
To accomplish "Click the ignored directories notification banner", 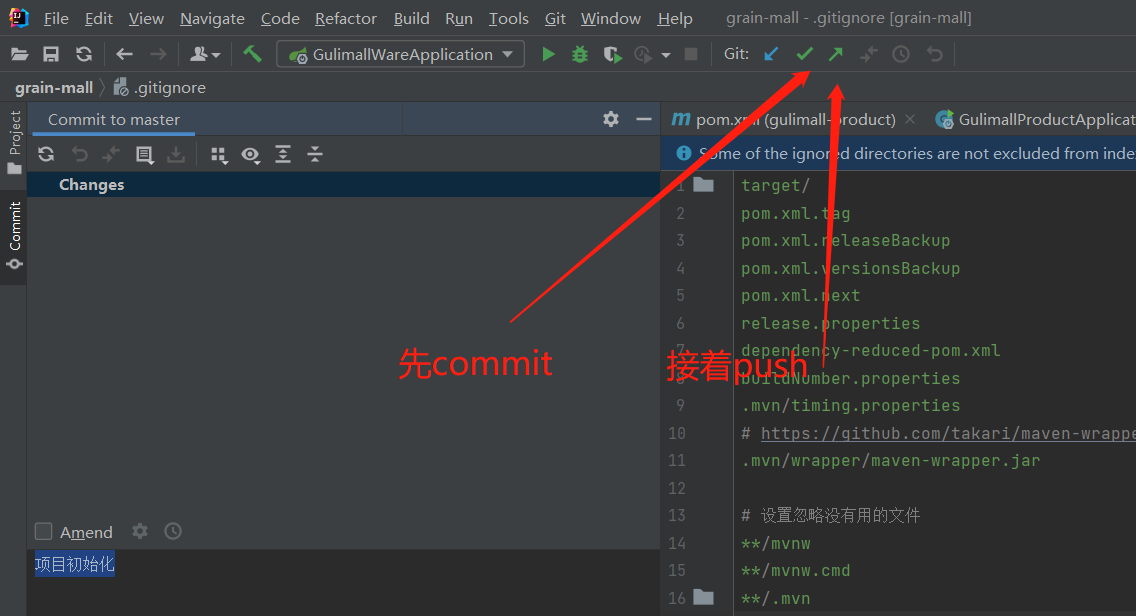I will pos(898,154).
